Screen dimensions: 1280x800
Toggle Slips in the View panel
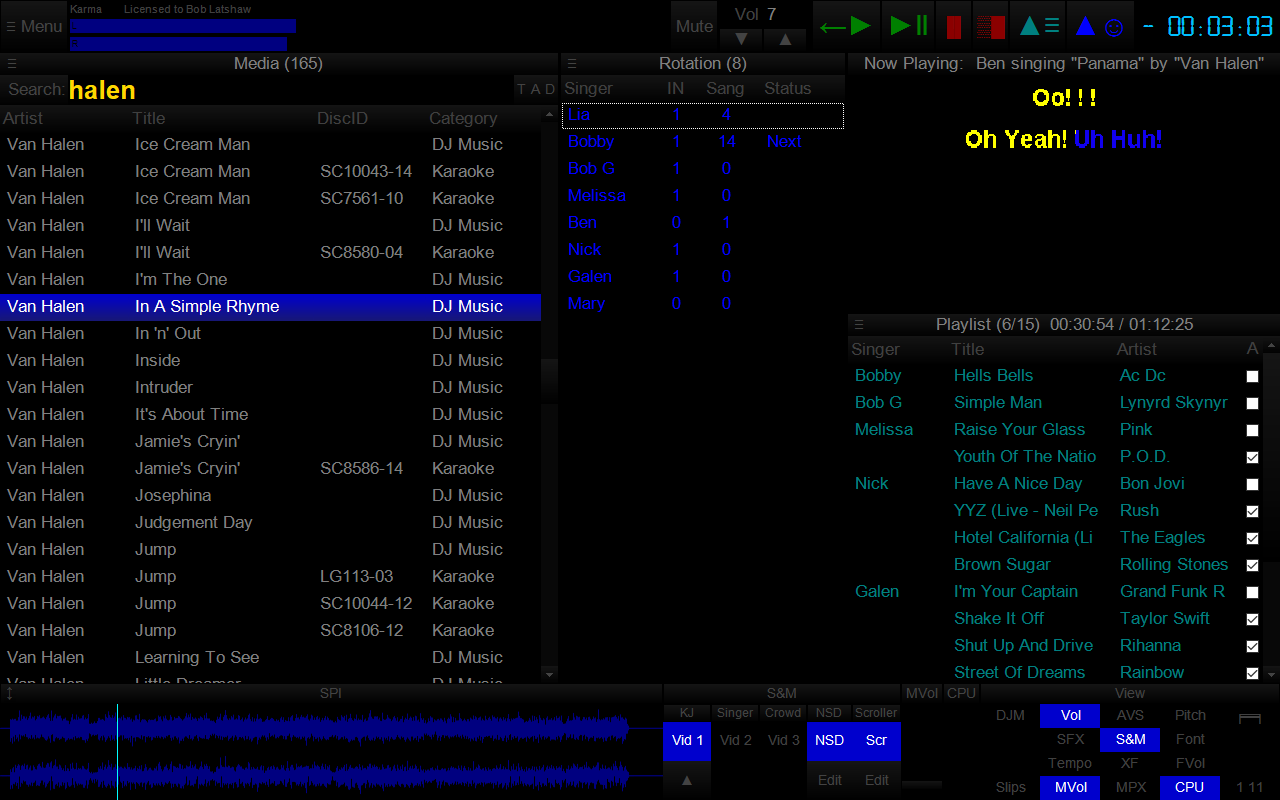tap(1010, 788)
